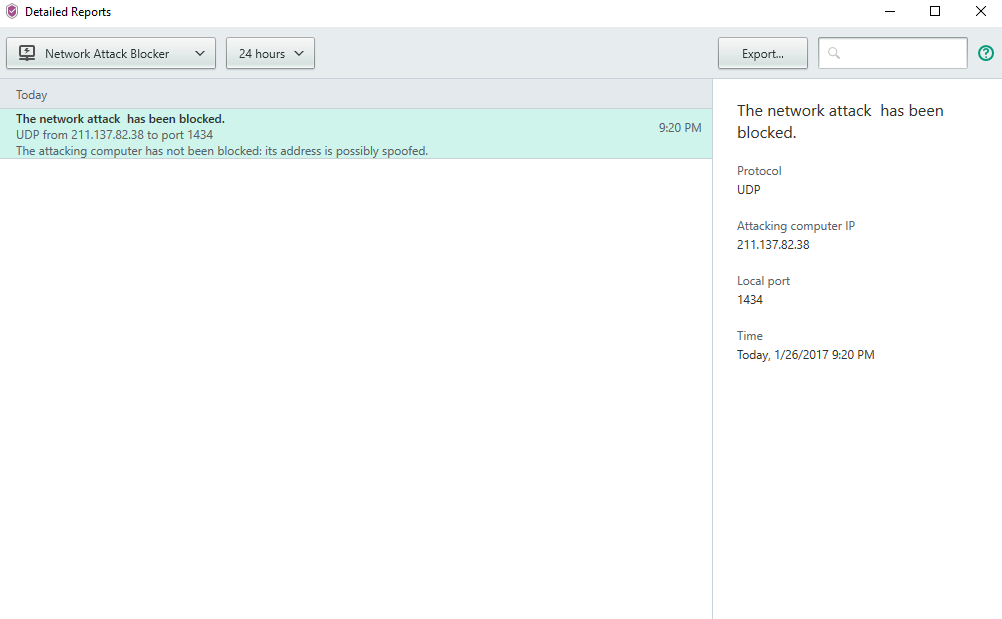Screen dimensions: 1002x619
Task: Click the UDP protocol value in details pane
Action: tap(748, 190)
